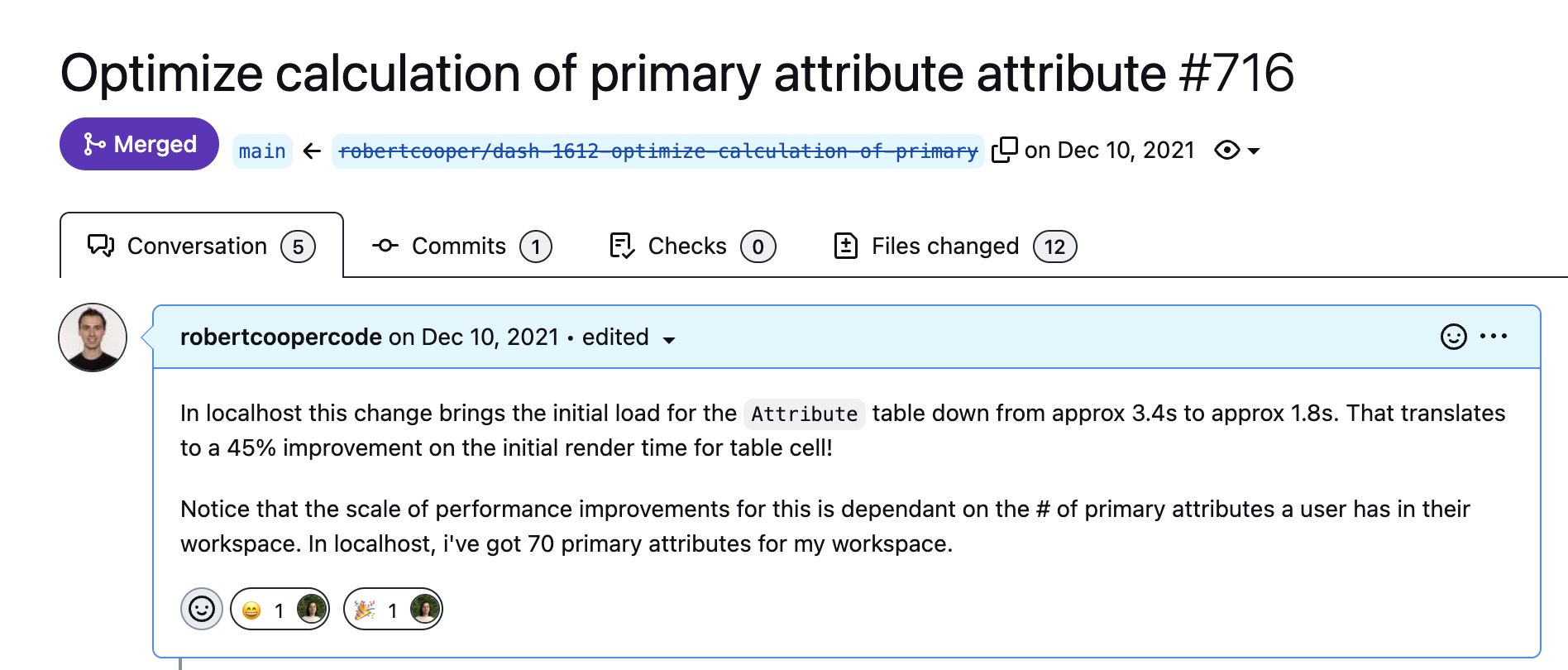Screen dimensions: 1568x670
Task: Switch to the Commits tab
Action: pyautogui.click(x=461, y=246)
